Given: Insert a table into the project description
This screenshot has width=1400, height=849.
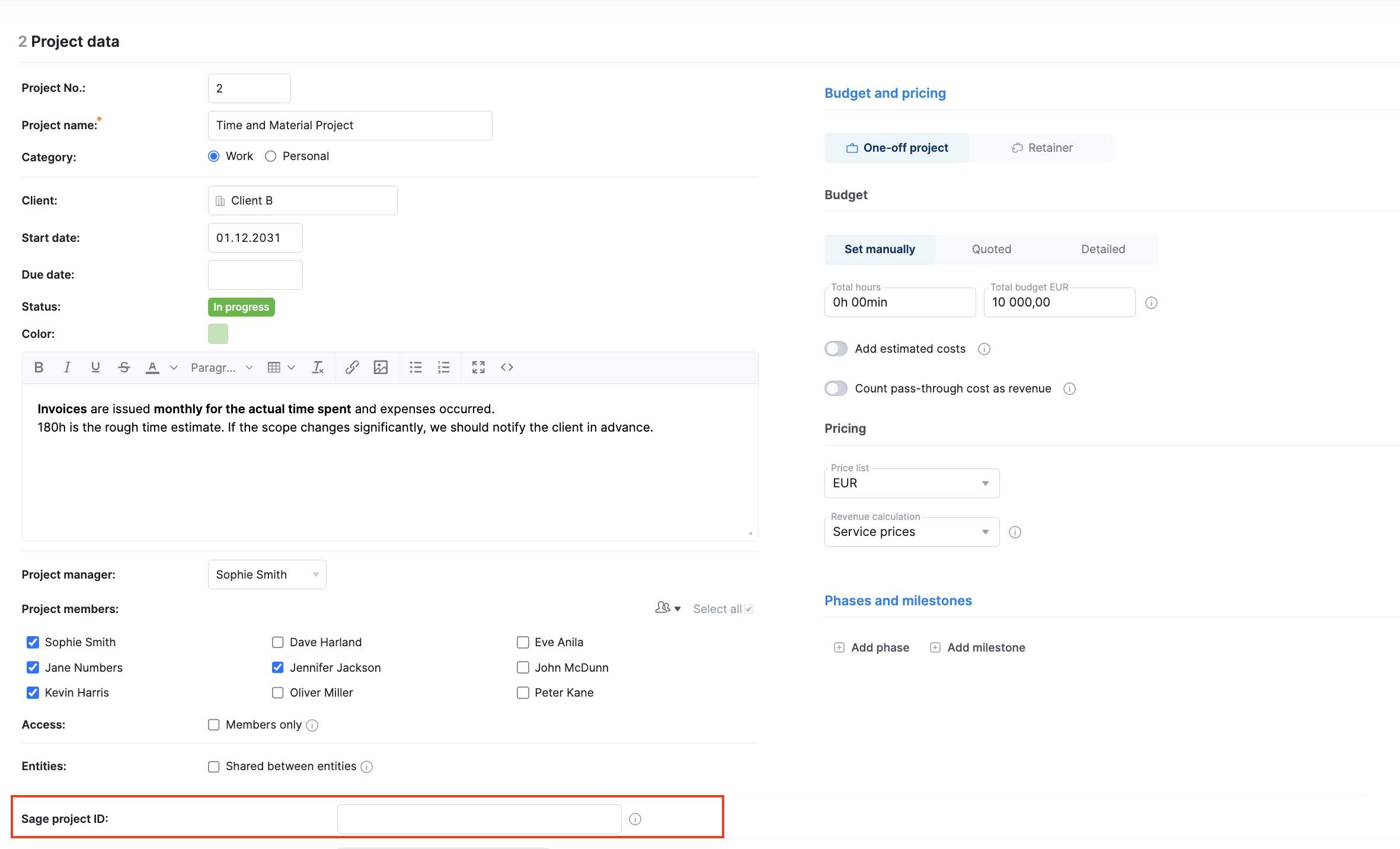Looking at the screenshot, I should coord(274,367).
